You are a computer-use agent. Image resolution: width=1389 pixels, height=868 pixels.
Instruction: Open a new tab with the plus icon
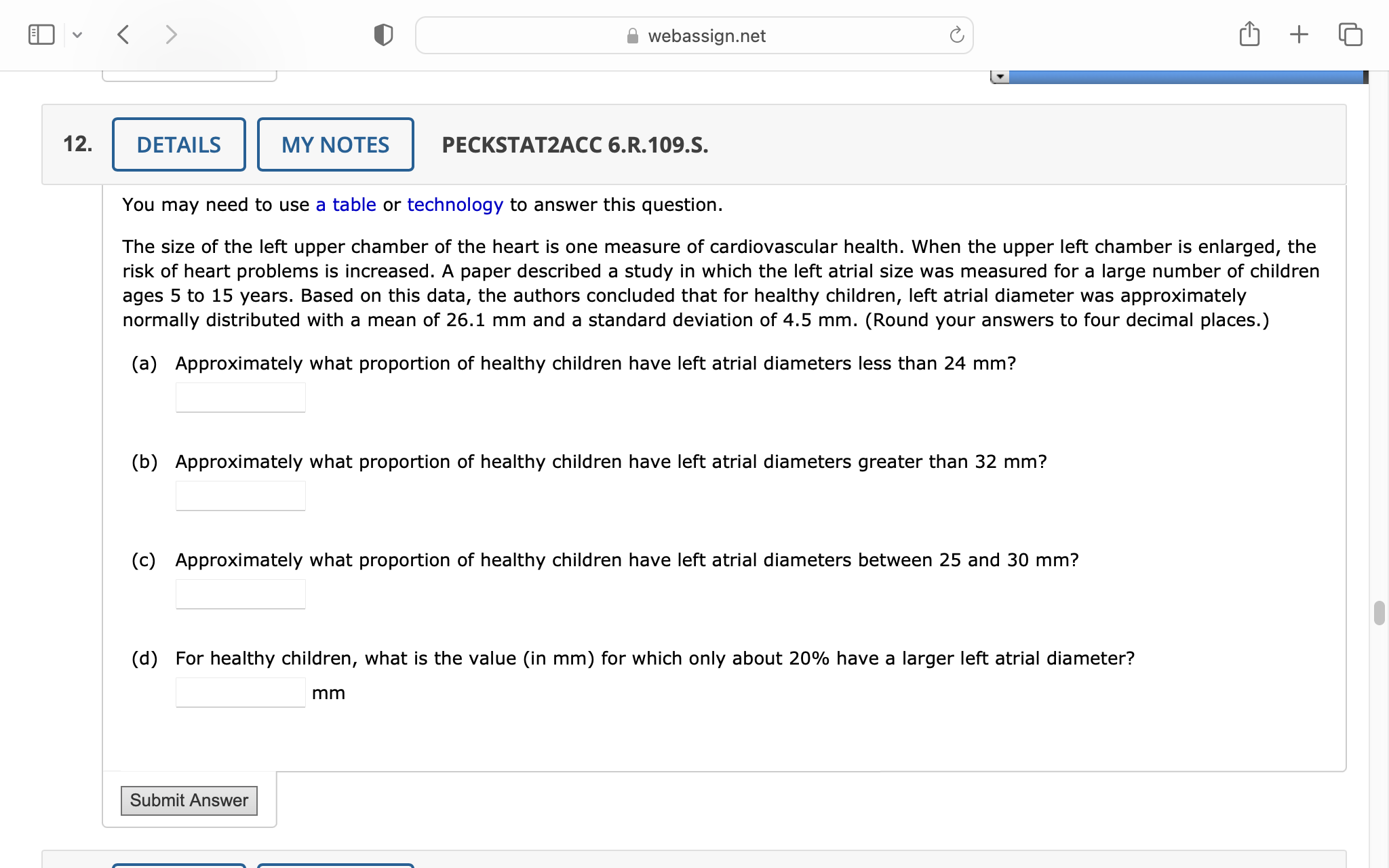pyautogui.click(x=1299, y=33)
